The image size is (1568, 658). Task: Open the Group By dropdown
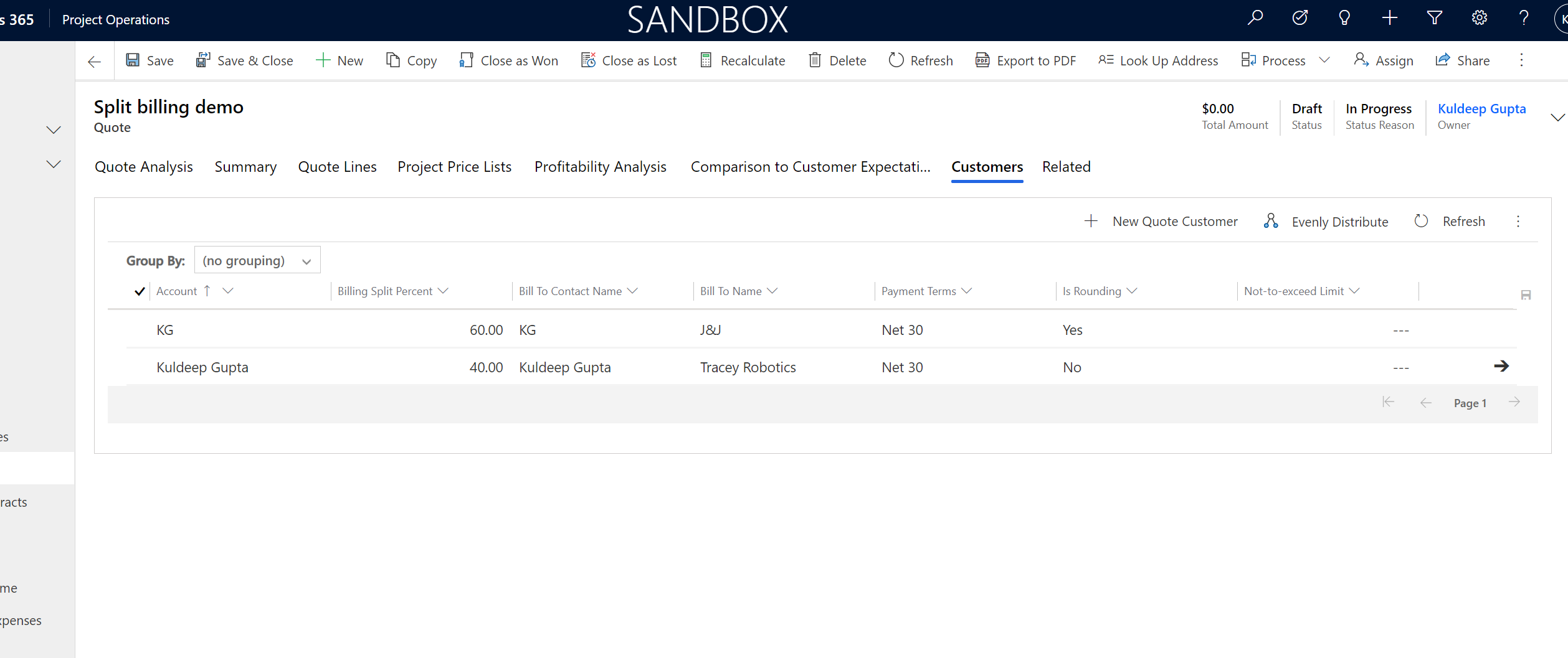coord(257,260)
